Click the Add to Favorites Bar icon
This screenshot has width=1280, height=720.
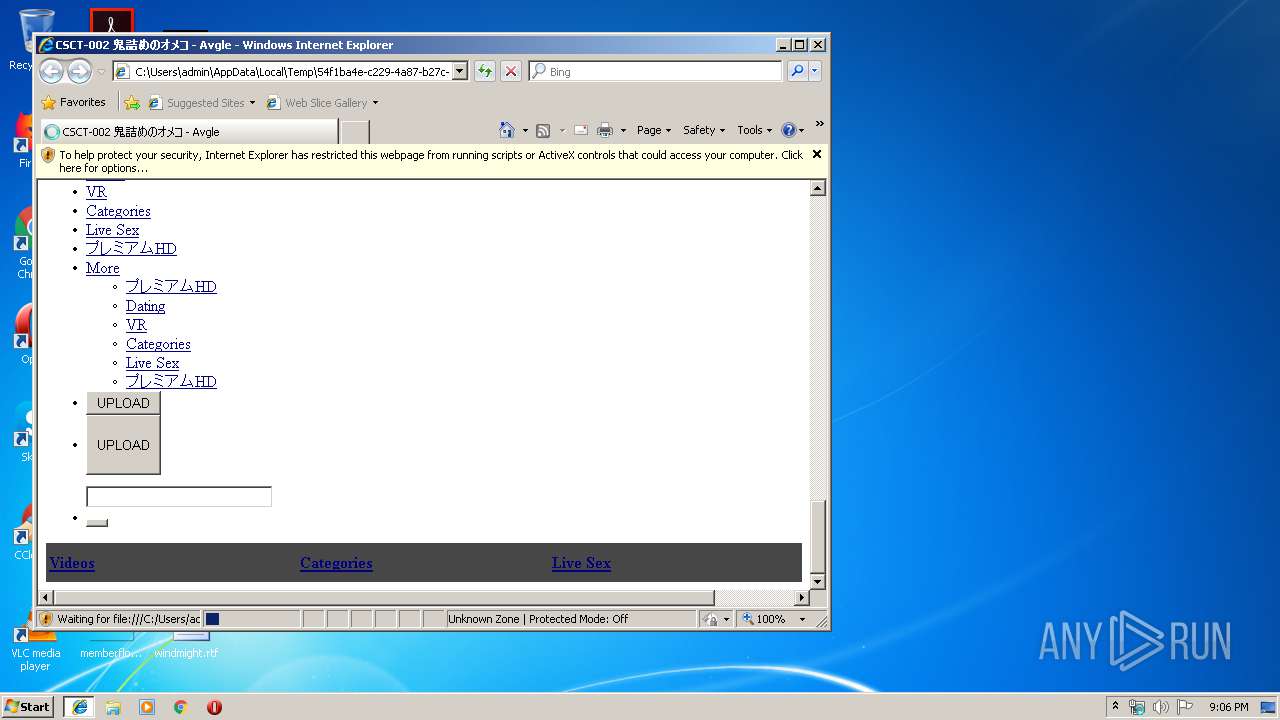click(132, 102)
